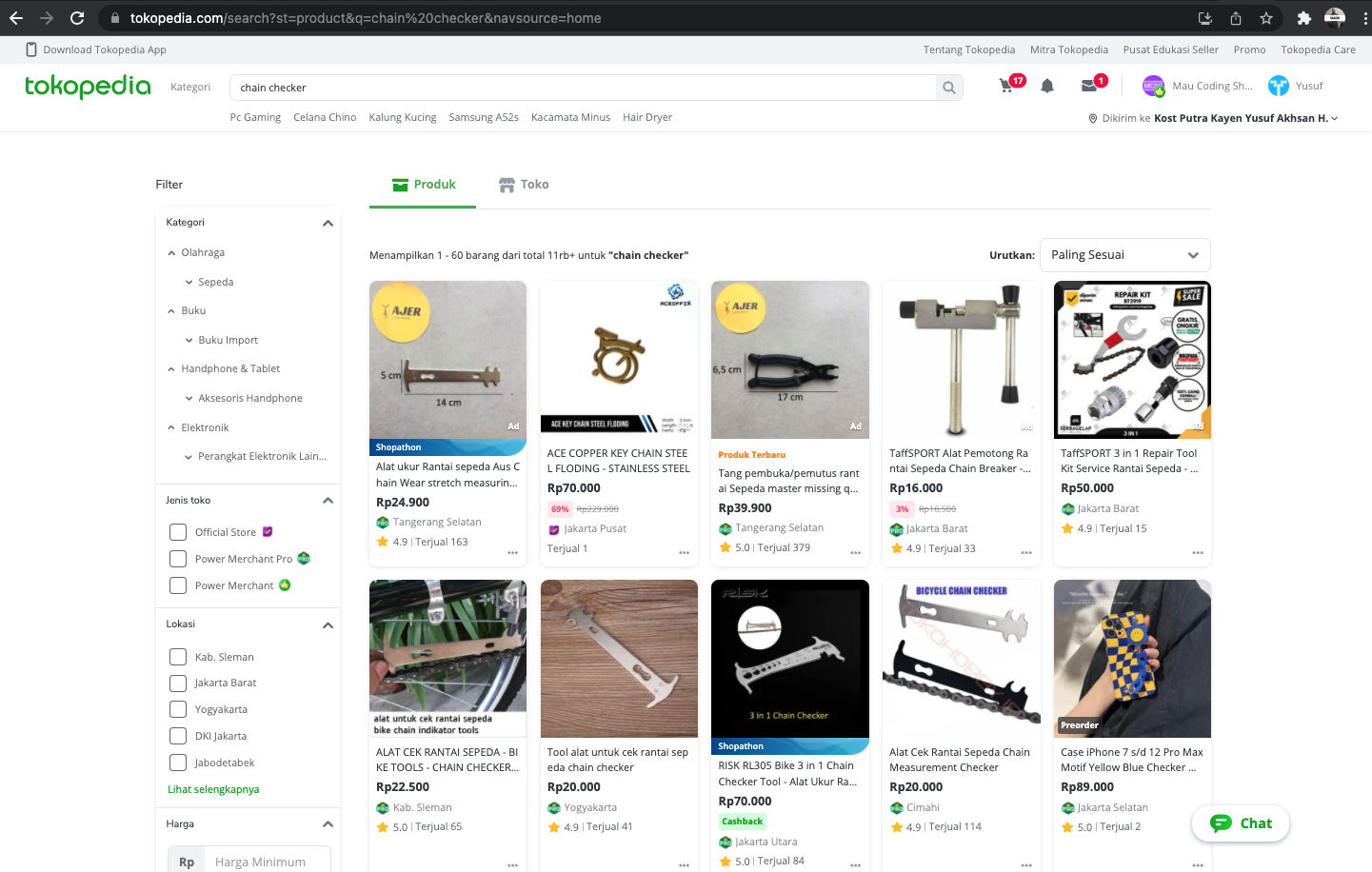This screenshot has width=1372, height=872.
Task: Click the Lihat selengkapnya link
Action: 213,789
